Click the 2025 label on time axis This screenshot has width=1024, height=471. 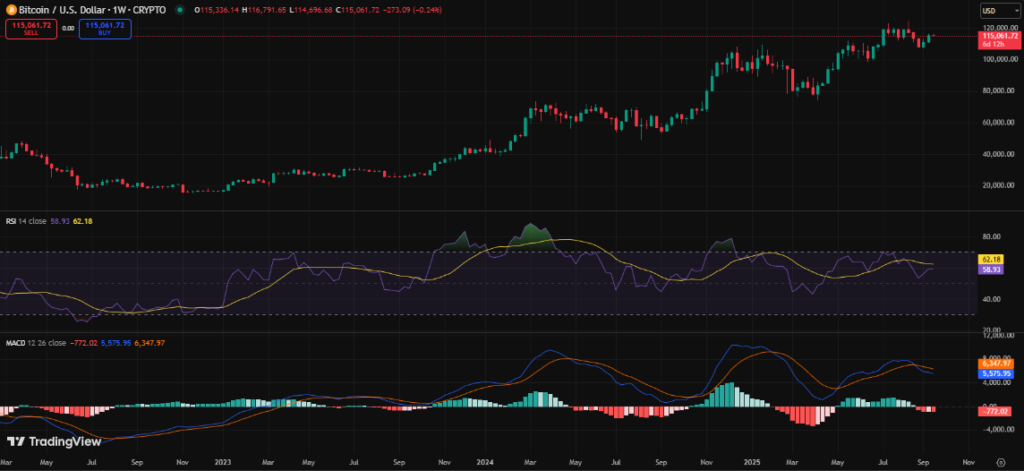click(x=754, y=462)
